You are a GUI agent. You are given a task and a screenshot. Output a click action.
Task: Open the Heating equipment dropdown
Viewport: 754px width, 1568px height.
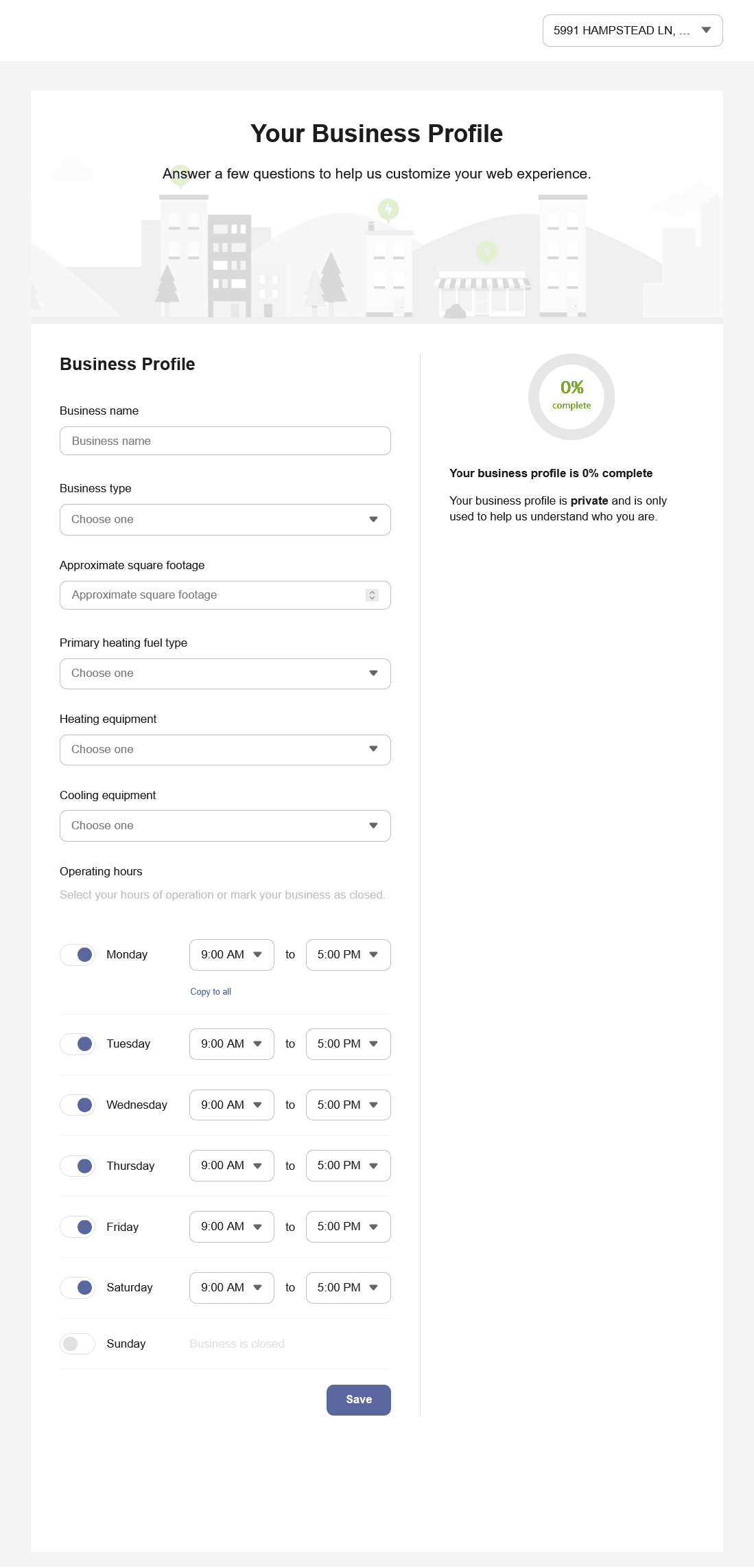pos(224,750)
